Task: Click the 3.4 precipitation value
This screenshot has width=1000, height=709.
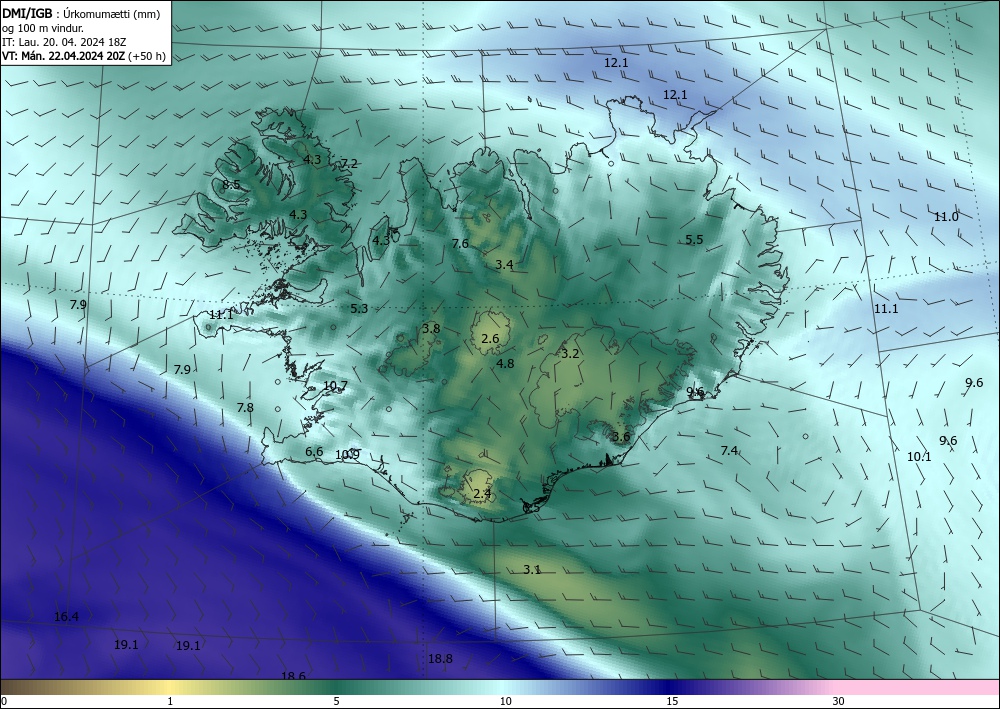Action: (x=504, y=265)
